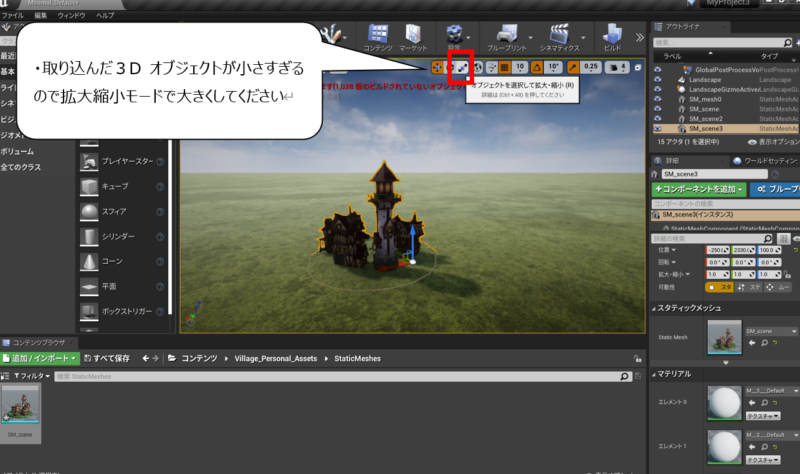Open the 表示オプション view options
This screenshot has height=474, width=800.
click(x=773, y=142)
